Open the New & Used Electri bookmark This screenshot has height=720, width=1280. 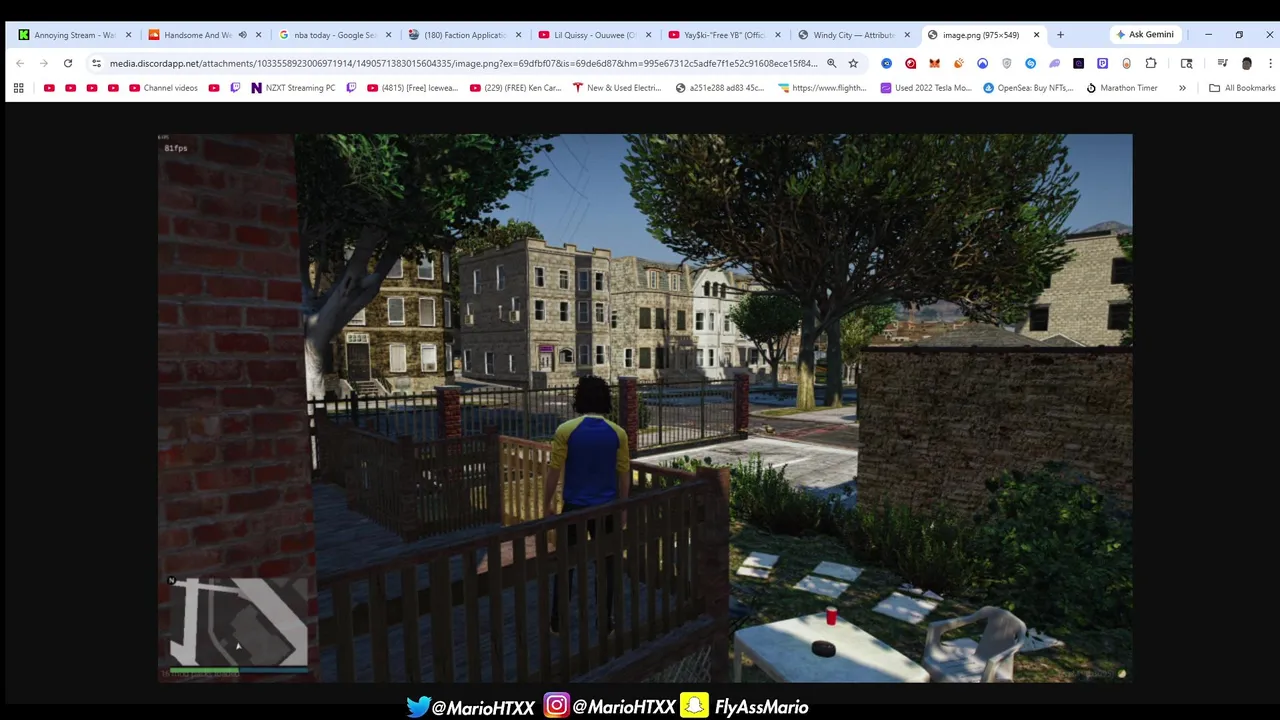point(617,88)
